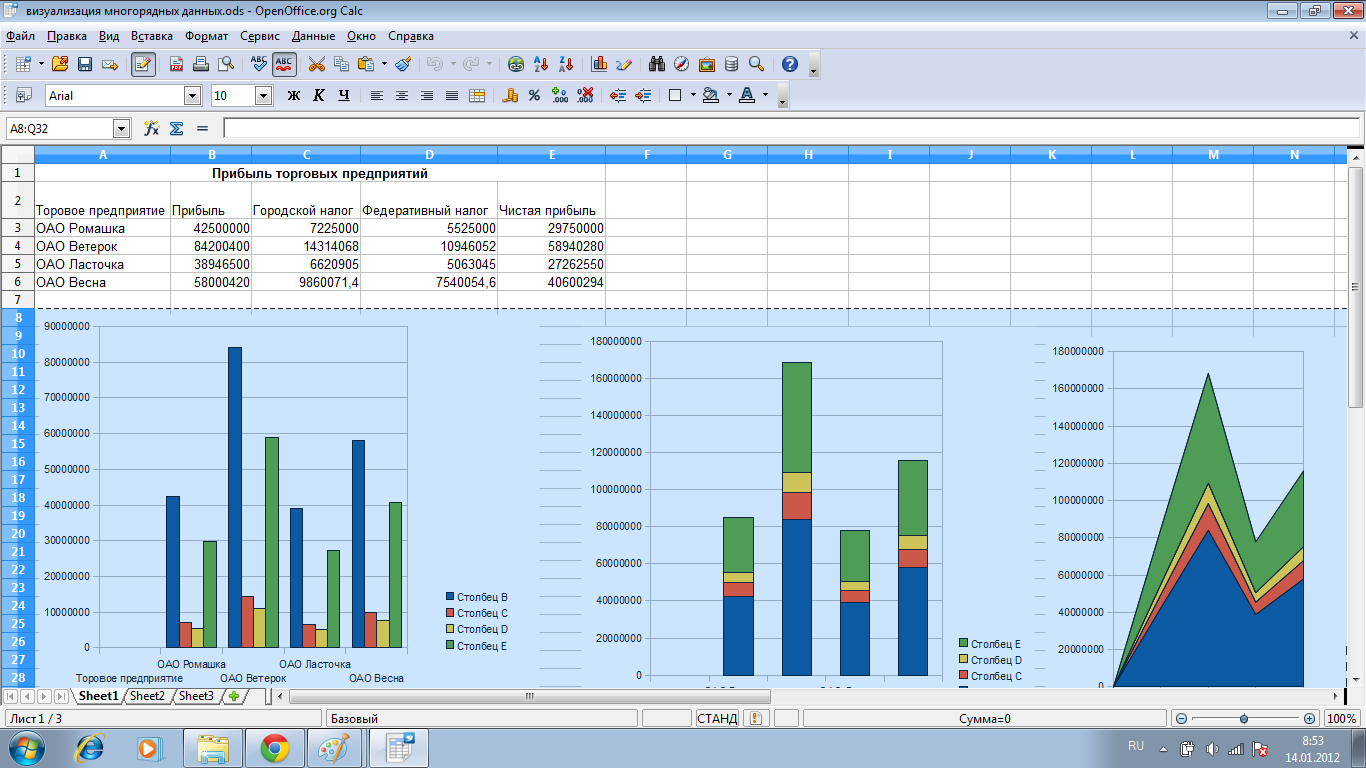Justify cell text

coord(452,95)
